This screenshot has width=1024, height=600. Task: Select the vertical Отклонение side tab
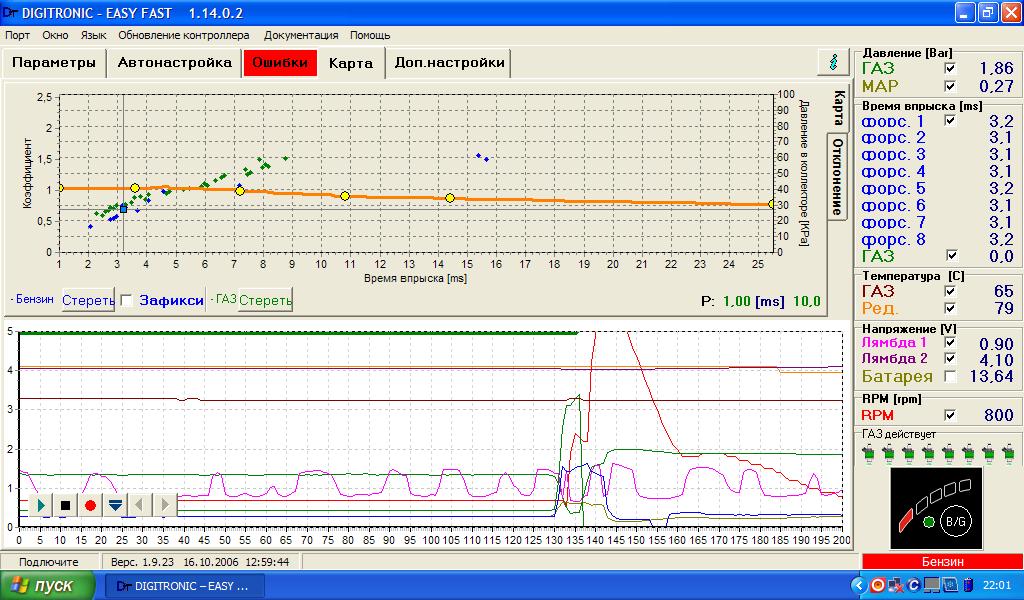(x=838, y=175)
